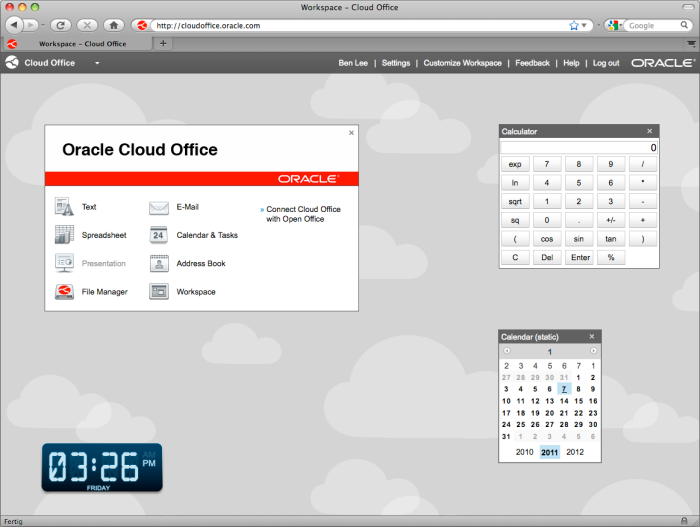
Task: Click the File Manager text label
Action: 104,292
